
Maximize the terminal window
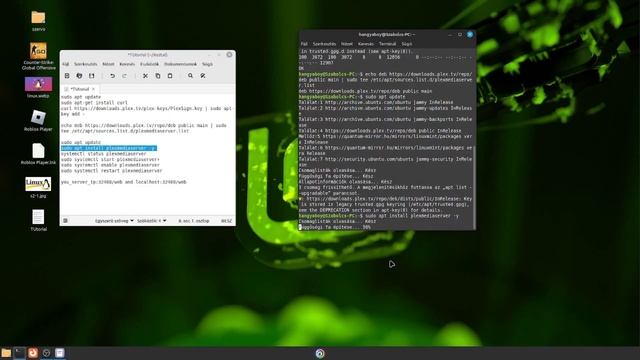pyautogui.click(x=460, y=35)
